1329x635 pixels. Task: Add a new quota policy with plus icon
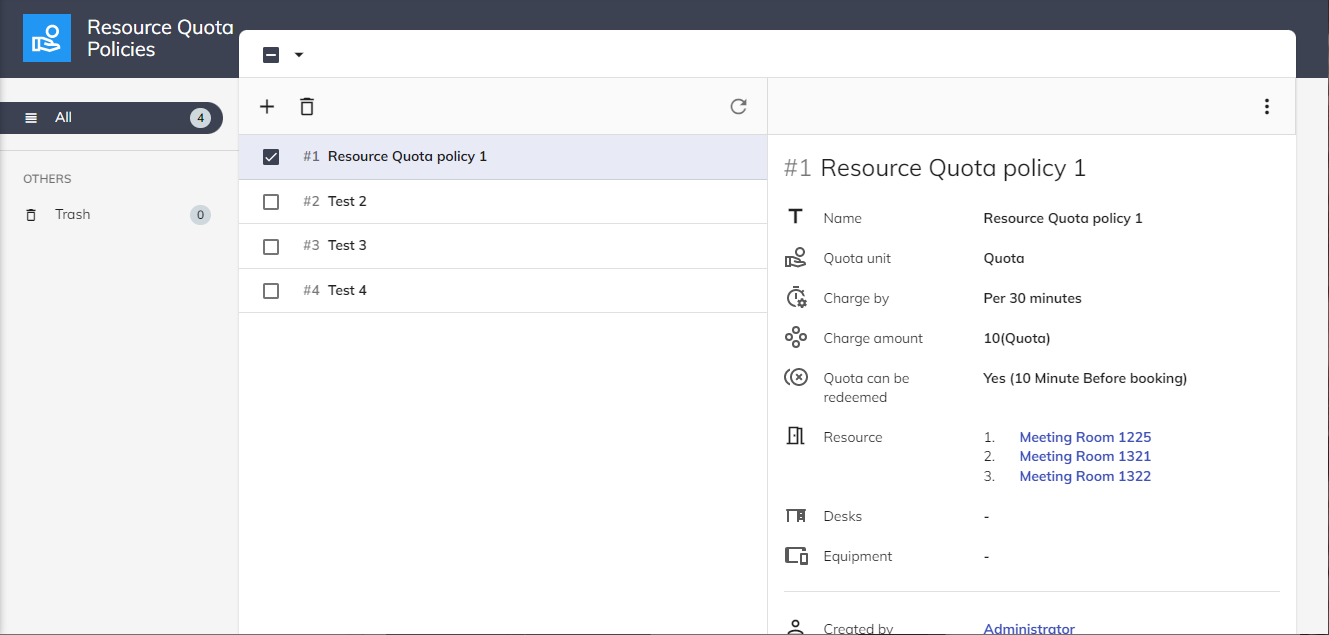[x=267, y=107]
